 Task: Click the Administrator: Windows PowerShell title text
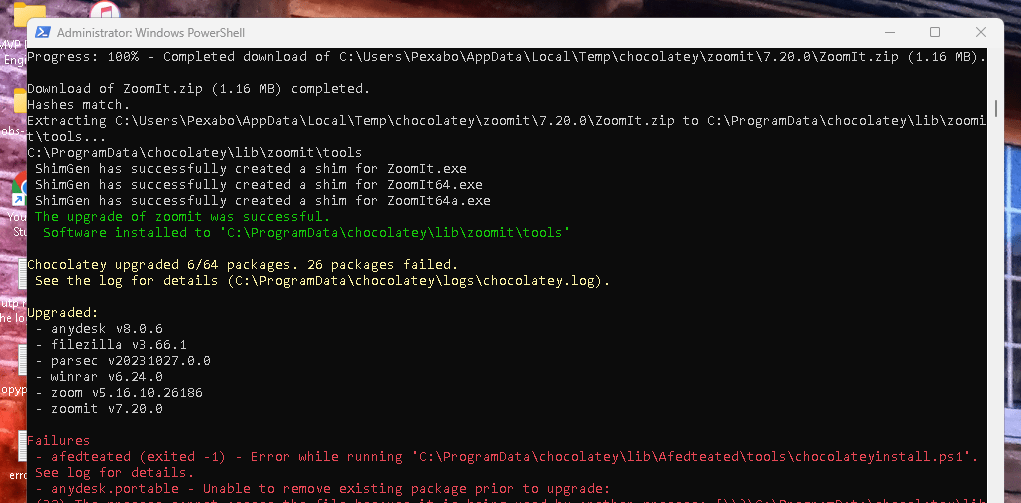pos(151,33)
